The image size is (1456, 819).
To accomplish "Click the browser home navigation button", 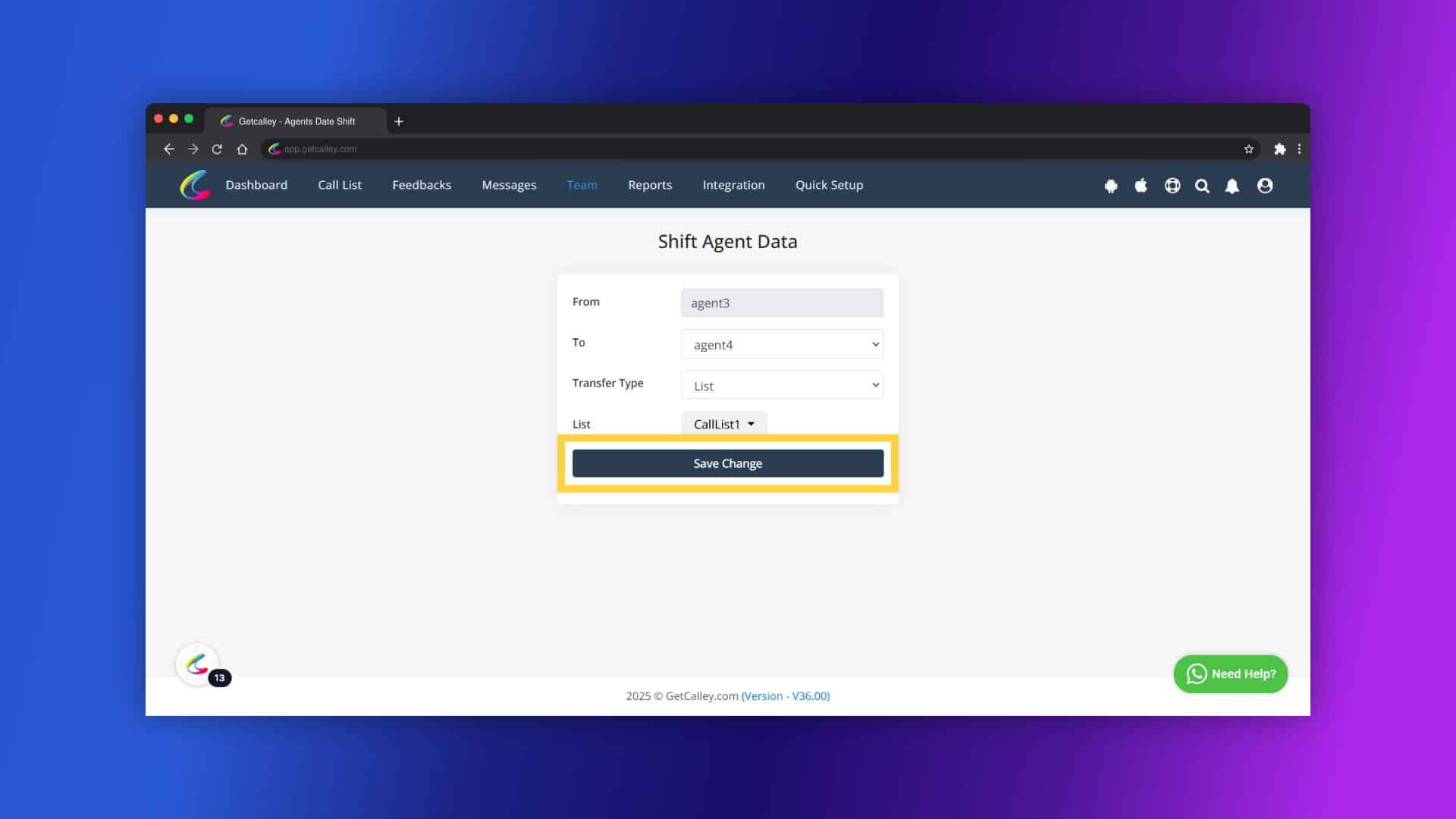I will [243, 149].
